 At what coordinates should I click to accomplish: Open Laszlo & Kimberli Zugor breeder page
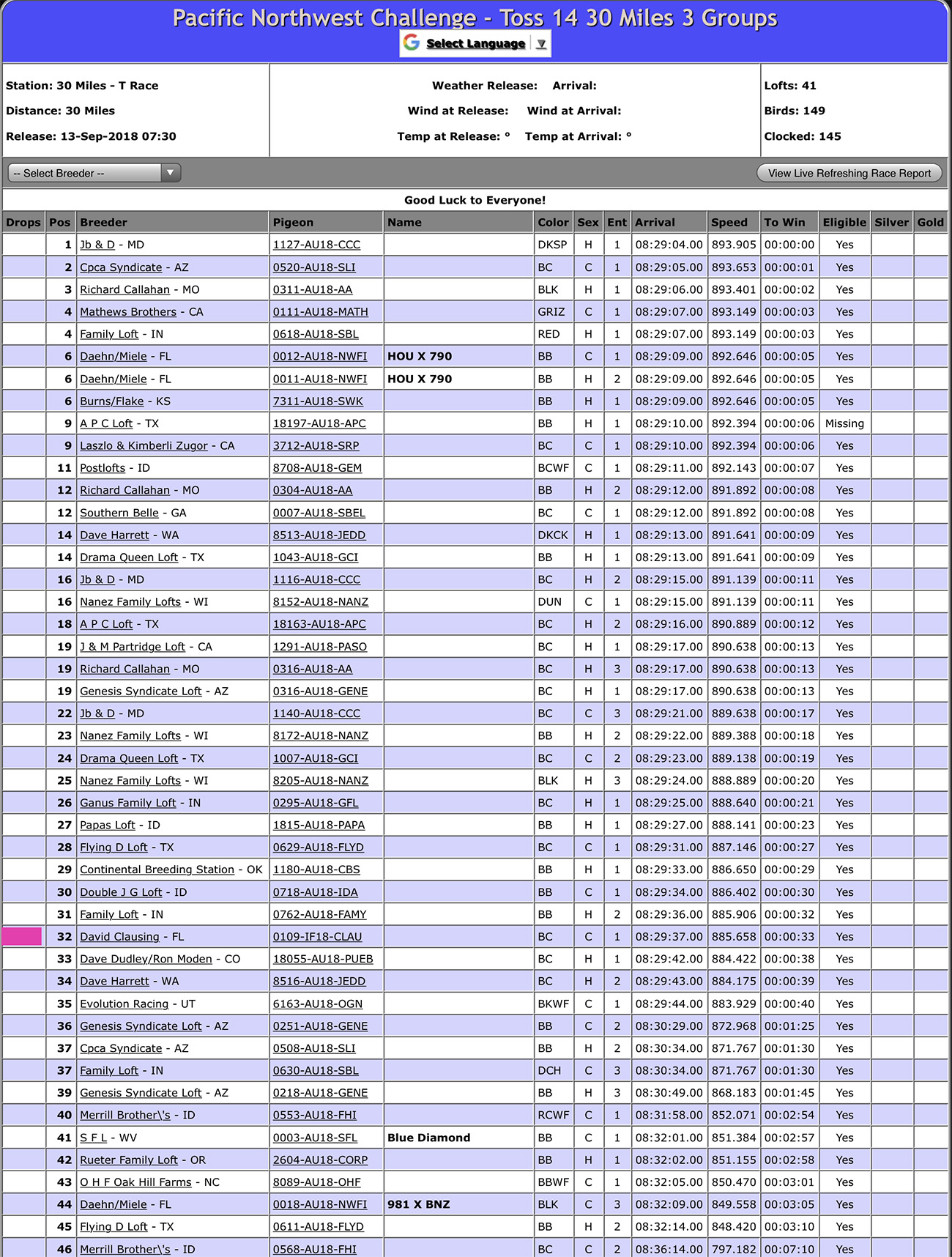click(144, 446)
